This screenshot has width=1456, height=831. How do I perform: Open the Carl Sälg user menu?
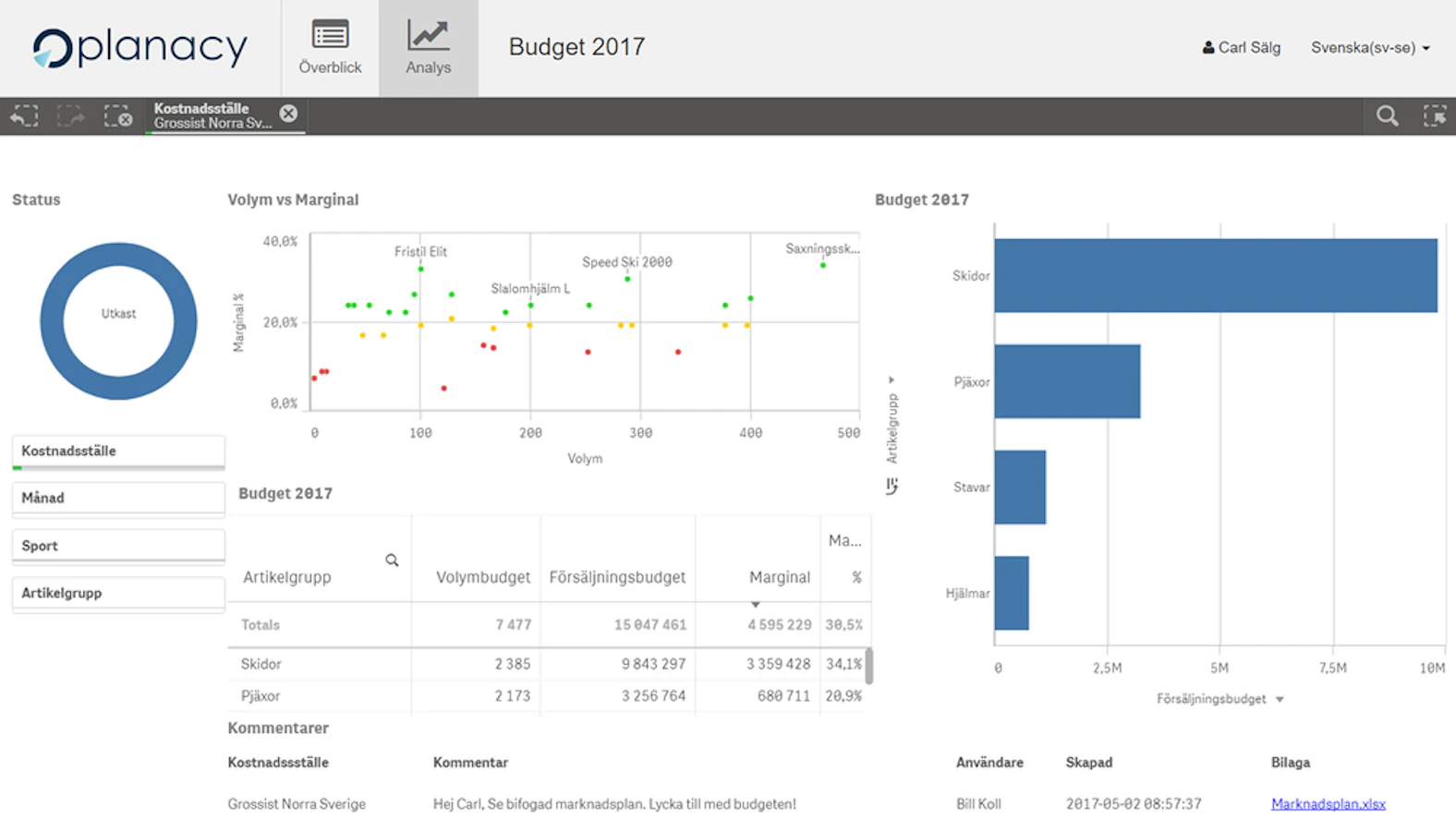coord(1241,47)
